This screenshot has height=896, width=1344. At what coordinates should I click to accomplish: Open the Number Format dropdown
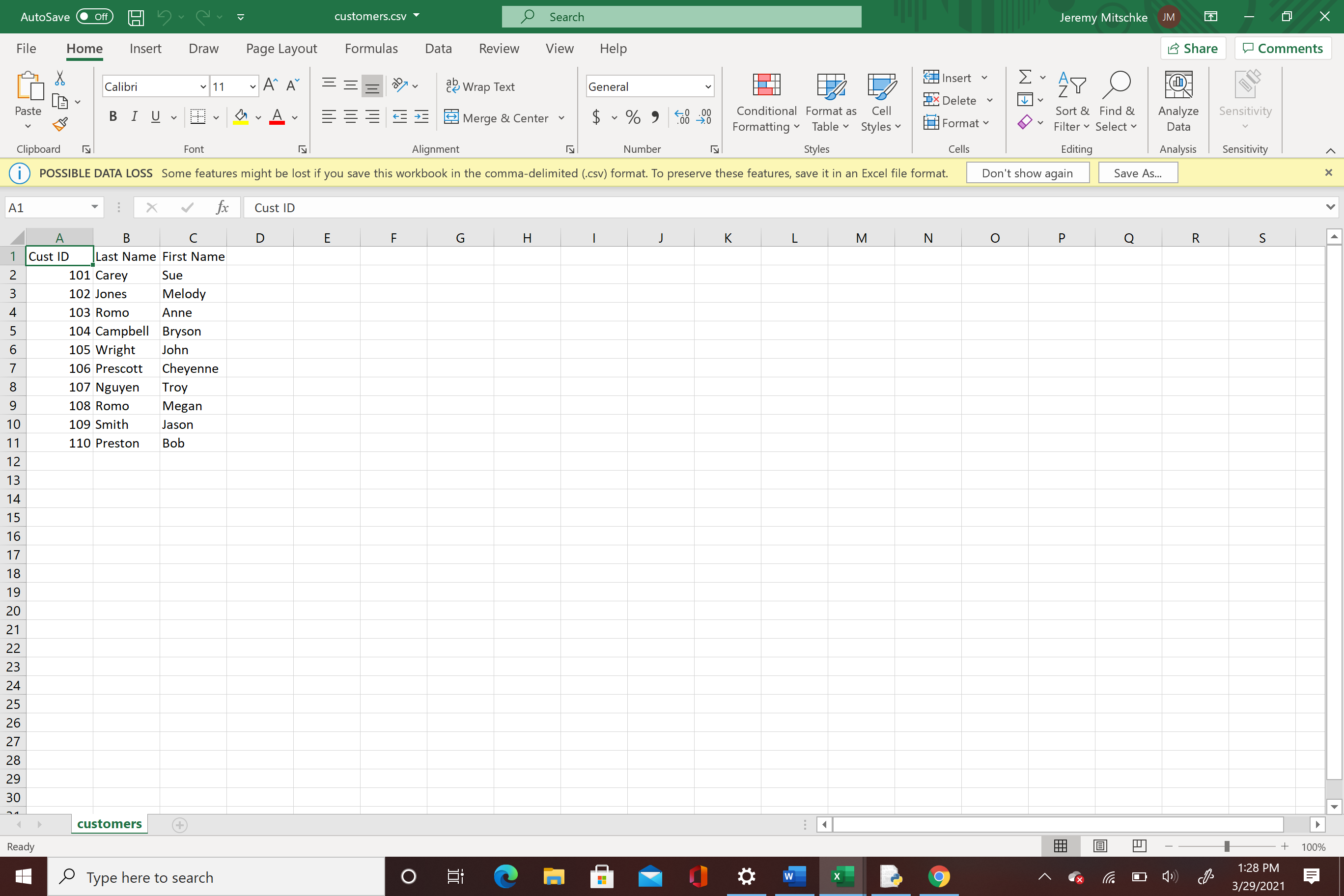pyautogui.click(x=708, y=87)
